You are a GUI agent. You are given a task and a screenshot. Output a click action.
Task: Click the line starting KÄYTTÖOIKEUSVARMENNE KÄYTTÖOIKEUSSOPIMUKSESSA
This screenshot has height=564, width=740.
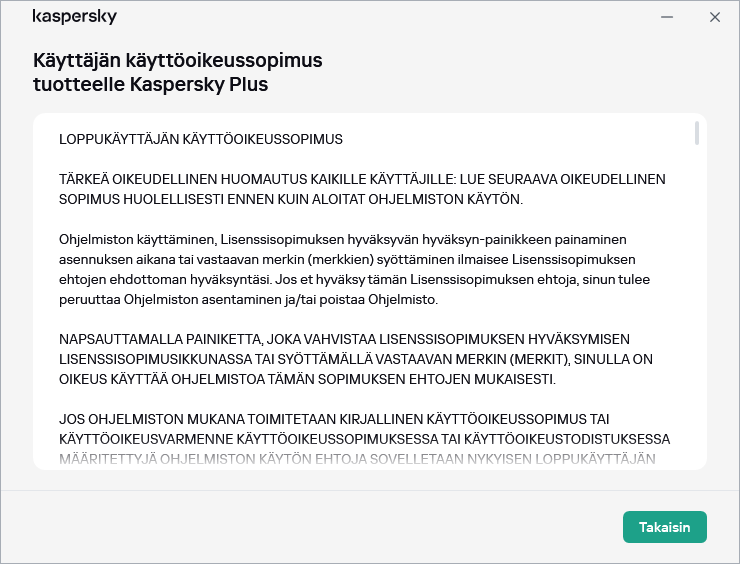[364, 440]
